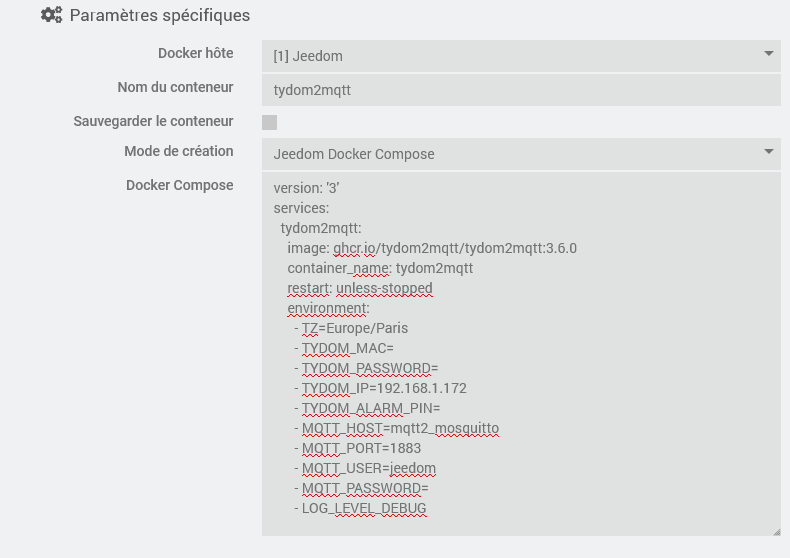Focus the Nom du conteneur field
The image size is (790, 558).
[x=521, y=90]
